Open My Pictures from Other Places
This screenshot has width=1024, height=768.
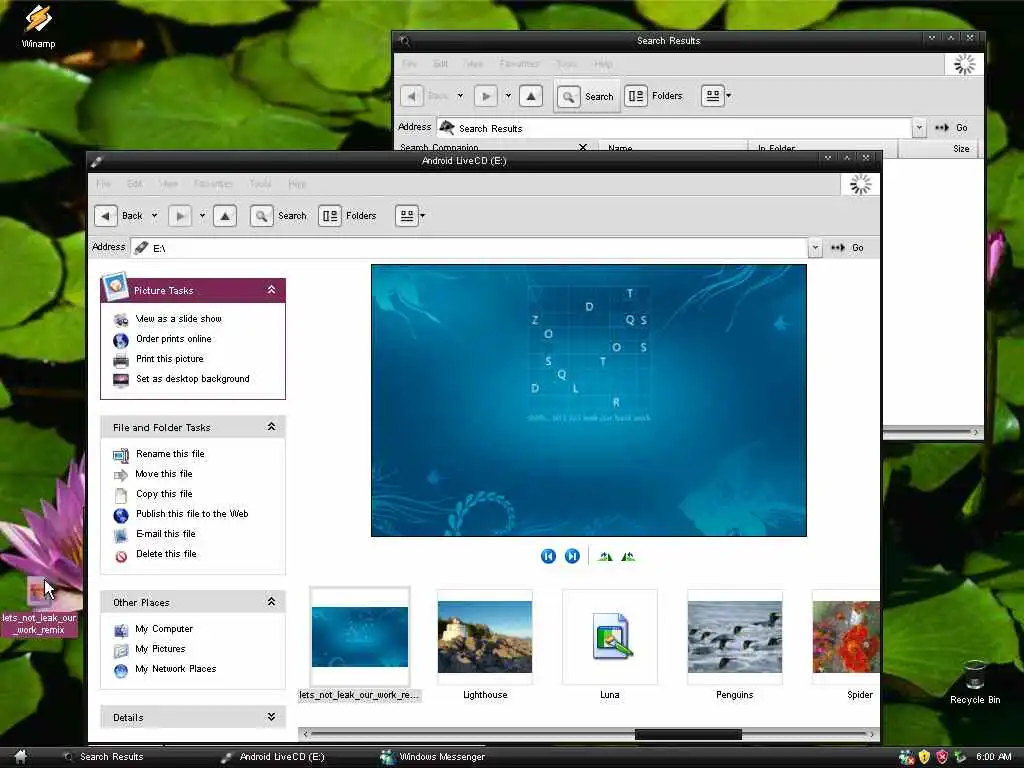(x=160, y=648)
